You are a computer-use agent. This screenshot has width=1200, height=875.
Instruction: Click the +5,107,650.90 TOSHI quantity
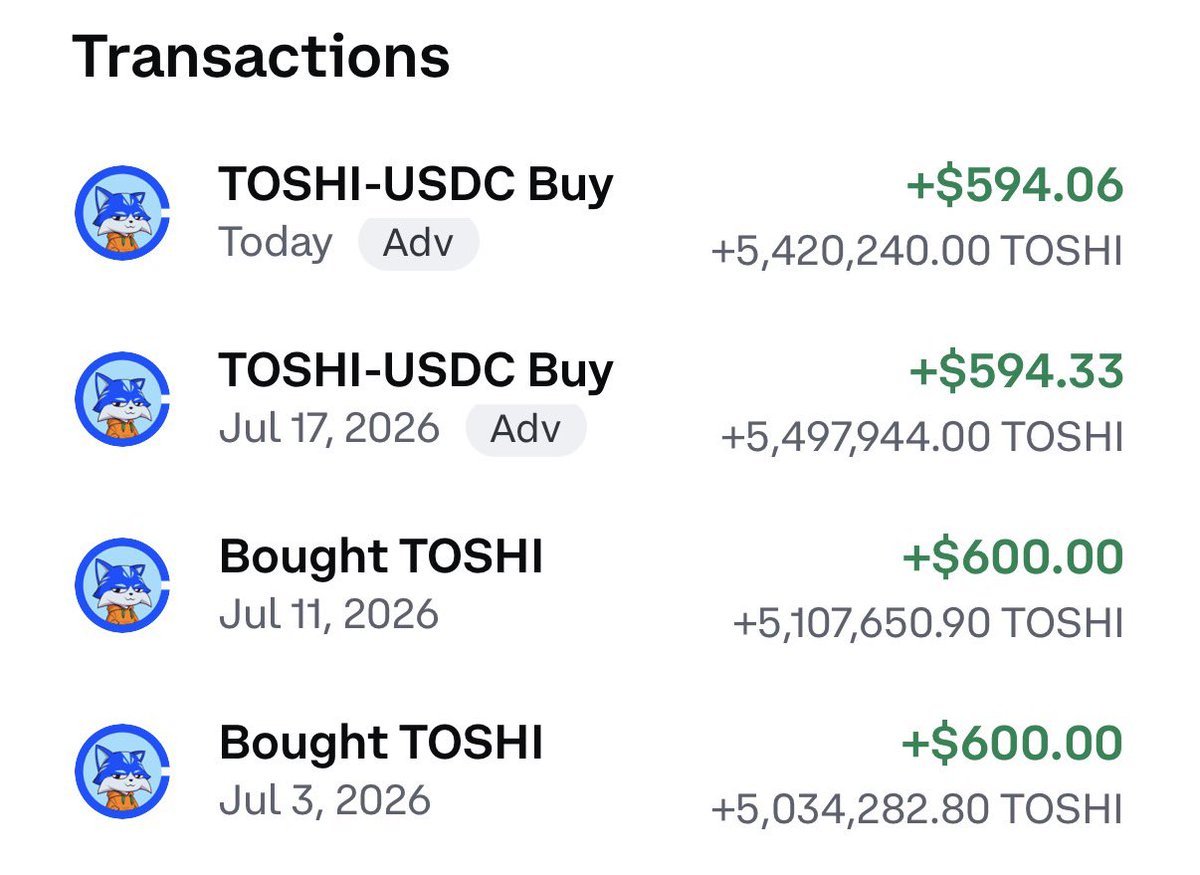pos(928,623)
